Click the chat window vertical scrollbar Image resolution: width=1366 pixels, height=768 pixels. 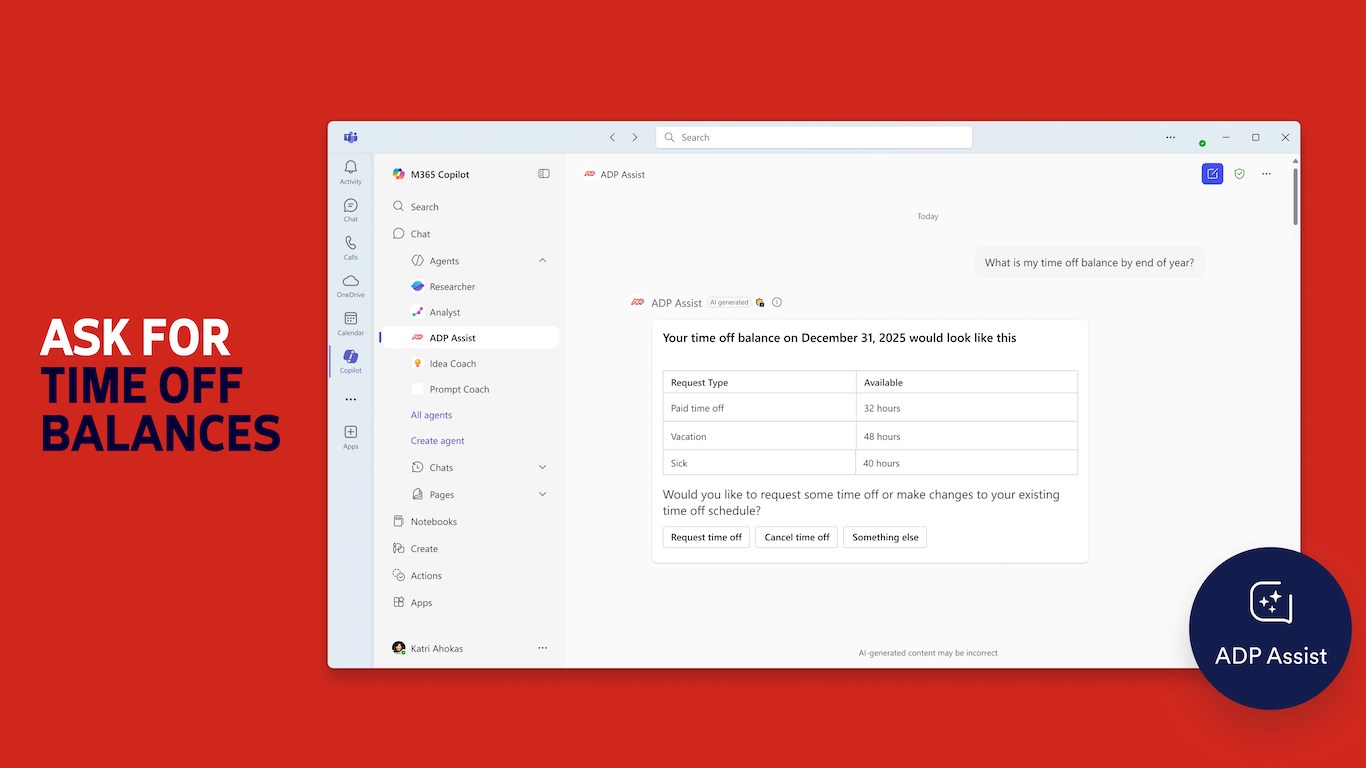coord(1295,195)
